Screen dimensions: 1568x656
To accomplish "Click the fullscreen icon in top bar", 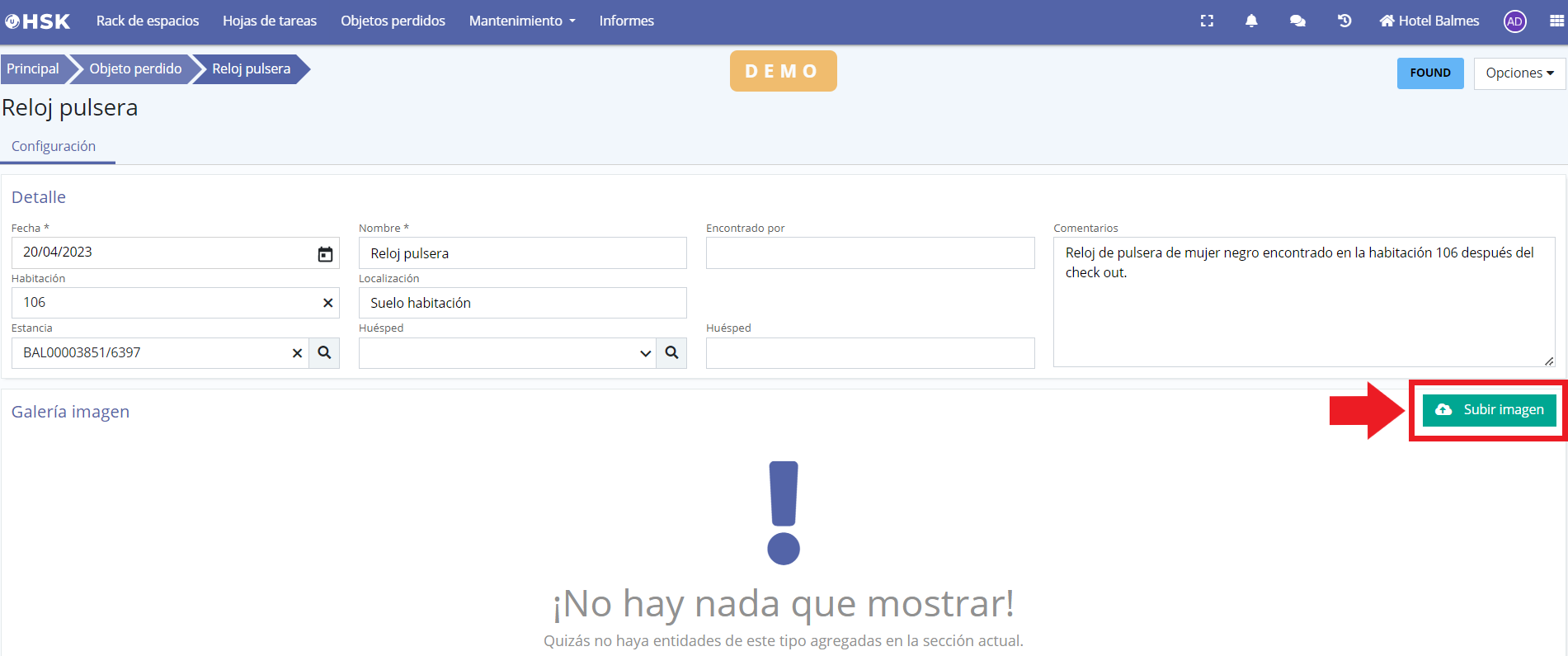I will point(1207,21).
